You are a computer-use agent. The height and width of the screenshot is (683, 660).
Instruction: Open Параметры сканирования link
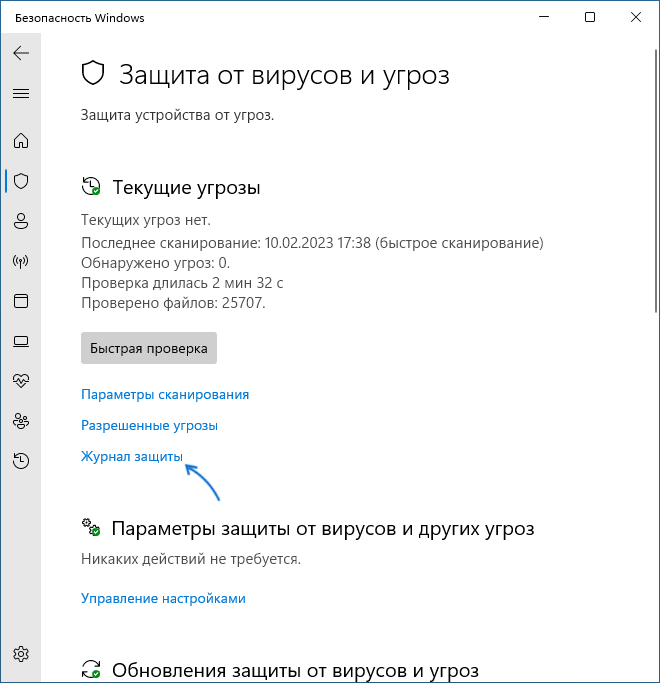coord(165,394)
